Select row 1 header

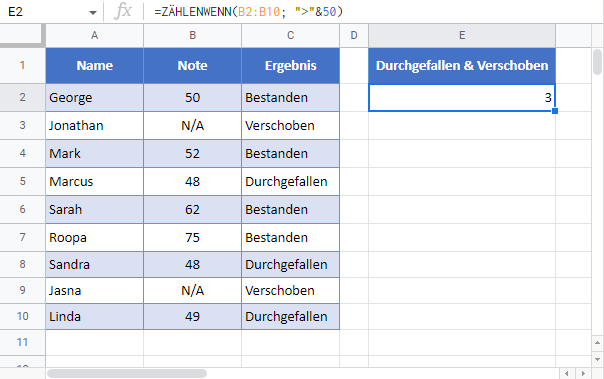pyautogui.click(x=22, y=65)
